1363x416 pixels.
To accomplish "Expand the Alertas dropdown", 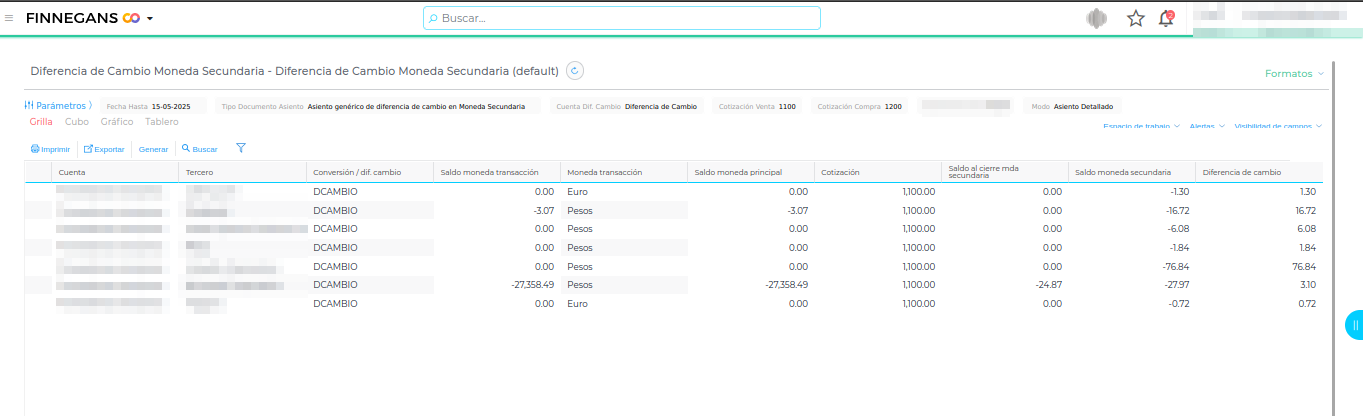I will [1207, 127].
